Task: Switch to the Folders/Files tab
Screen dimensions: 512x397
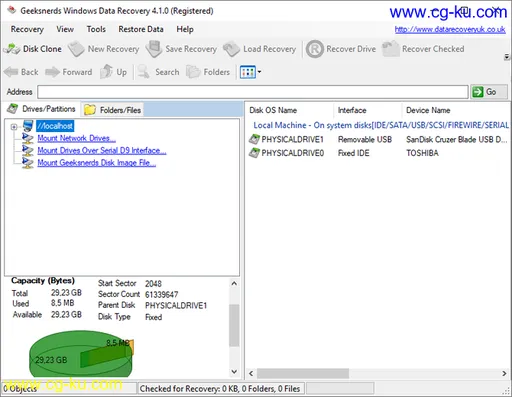Action: pyautogui.click(x=113, y=110)
